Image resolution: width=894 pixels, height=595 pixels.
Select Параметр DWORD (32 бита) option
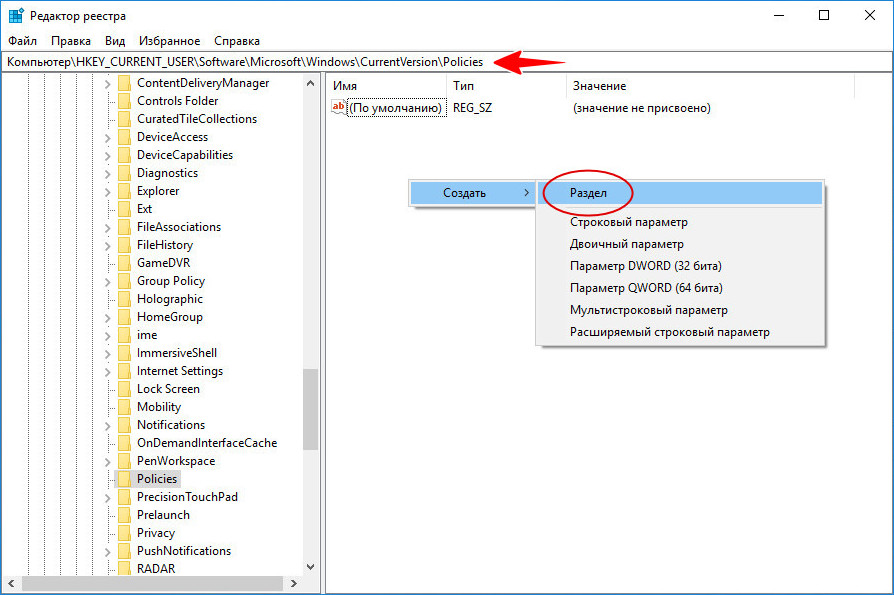[645, 266]
